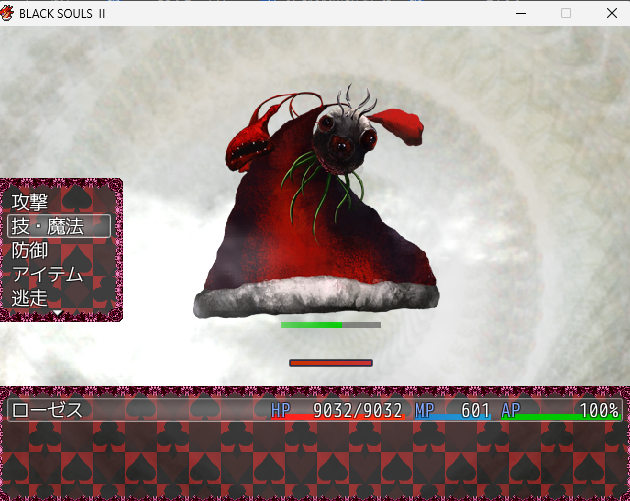Click the red hat monster enemy
The height and width of the screenshot is (501, 630).
pos(316,201)
